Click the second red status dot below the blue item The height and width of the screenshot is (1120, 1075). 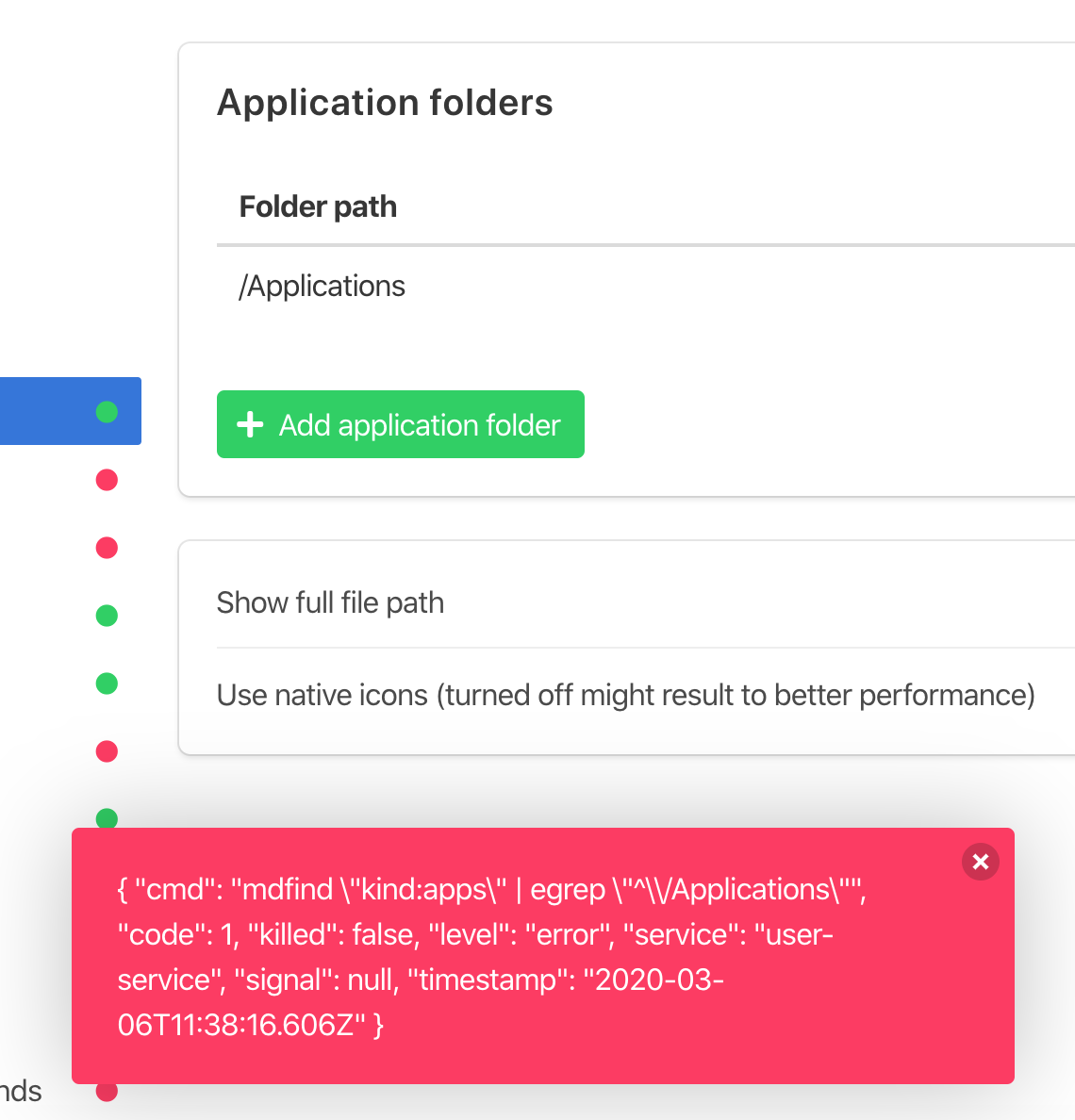click(x=107, y=548)
